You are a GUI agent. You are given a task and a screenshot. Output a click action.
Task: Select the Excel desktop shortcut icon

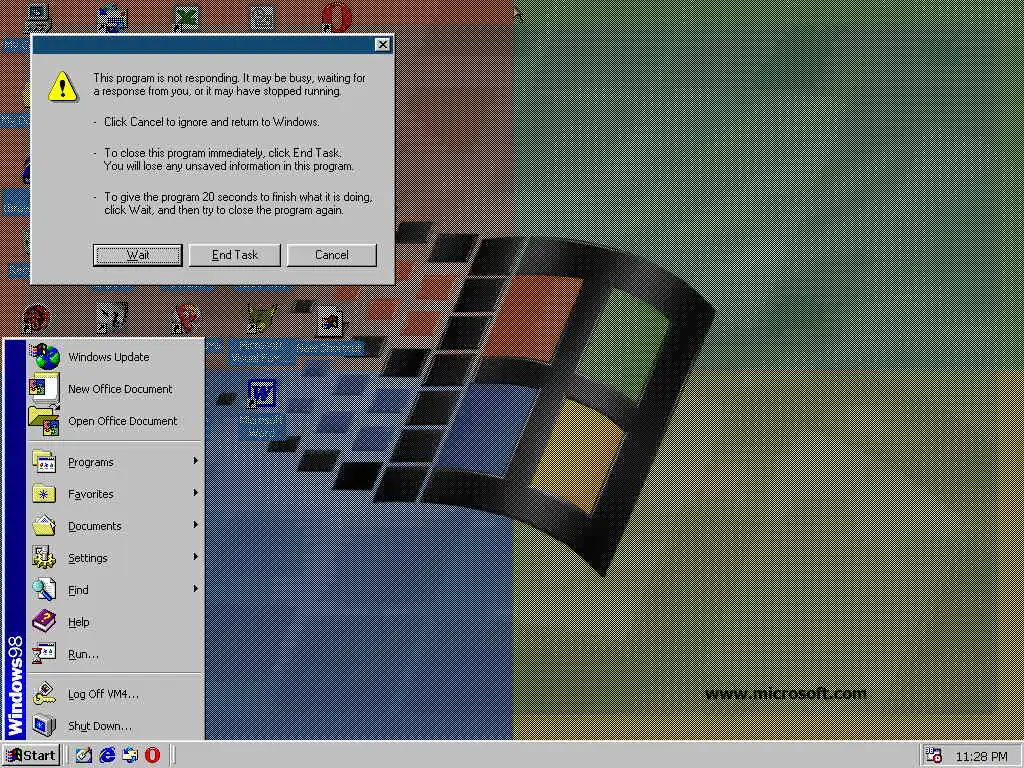(x=186, y=18)
